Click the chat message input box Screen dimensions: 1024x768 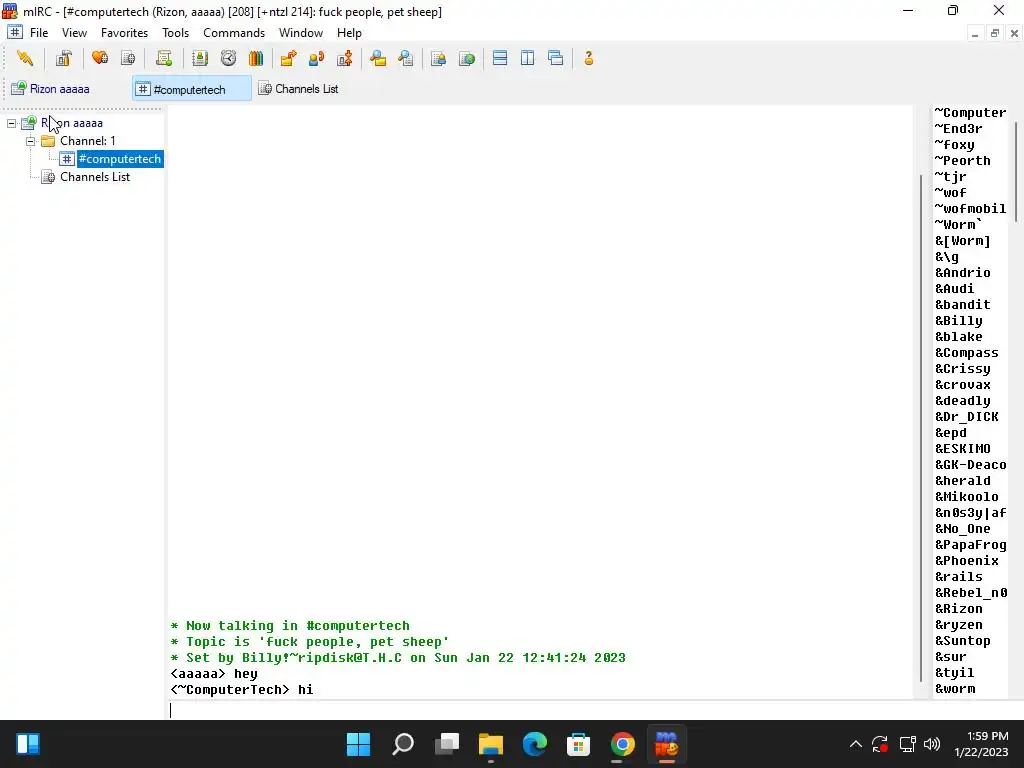594,711
